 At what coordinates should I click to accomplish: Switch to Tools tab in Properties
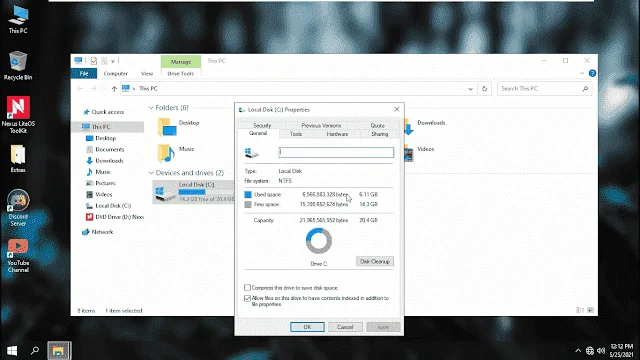click(x=296, y=134)
